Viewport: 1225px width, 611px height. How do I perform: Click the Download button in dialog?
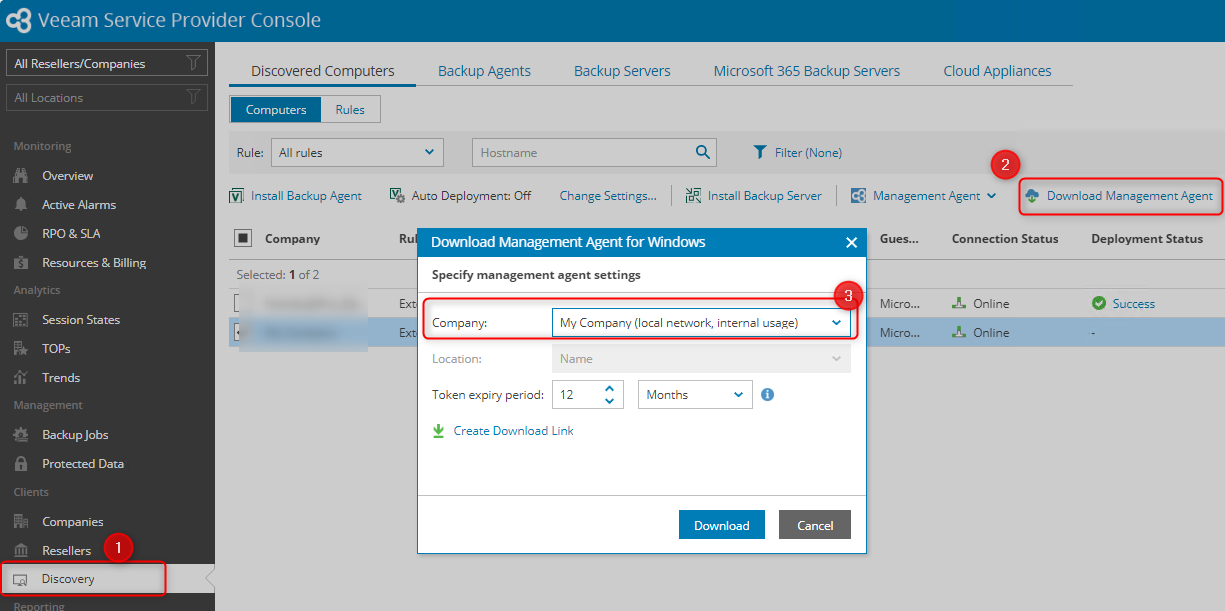point(721,525)
